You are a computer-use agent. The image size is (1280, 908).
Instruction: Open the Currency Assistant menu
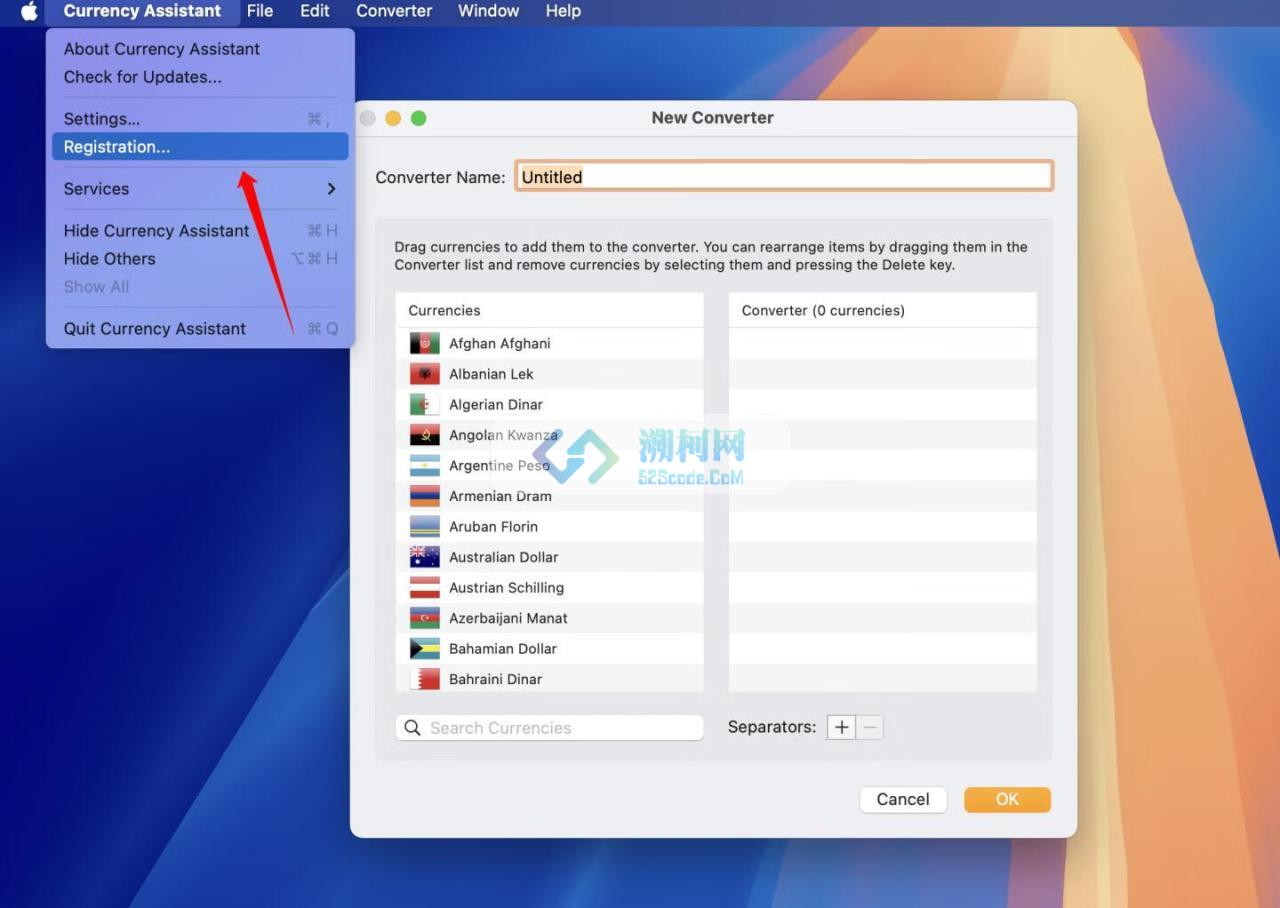[x=142, y=11]
